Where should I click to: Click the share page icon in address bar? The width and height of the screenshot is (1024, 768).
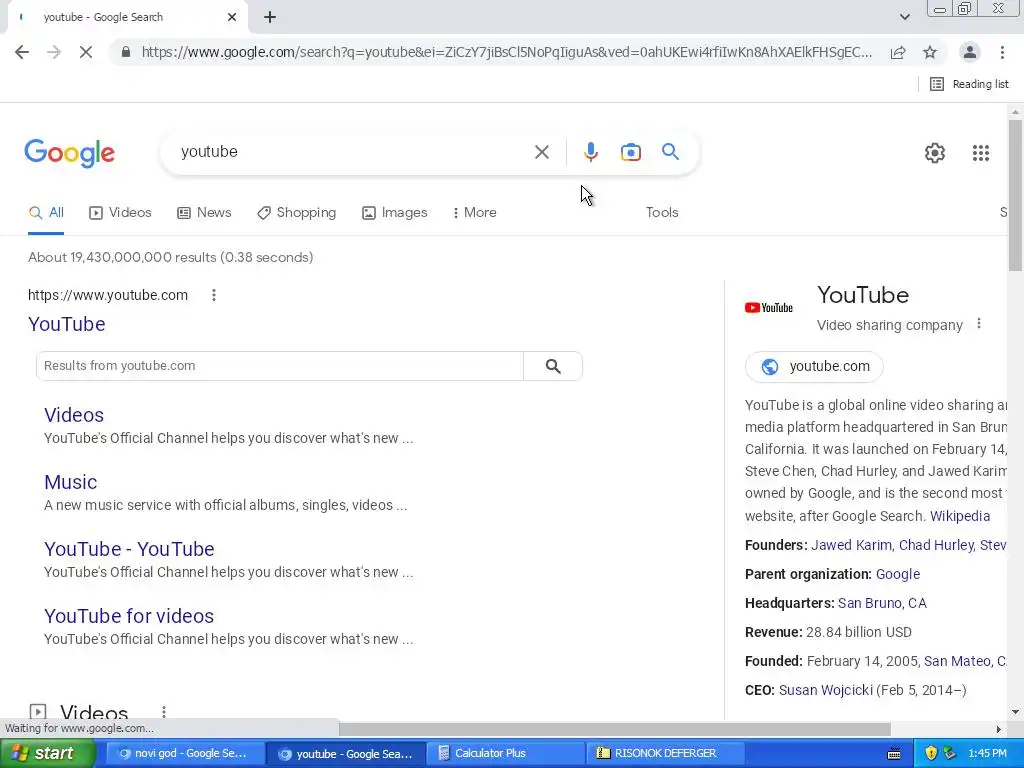point(898,52)
